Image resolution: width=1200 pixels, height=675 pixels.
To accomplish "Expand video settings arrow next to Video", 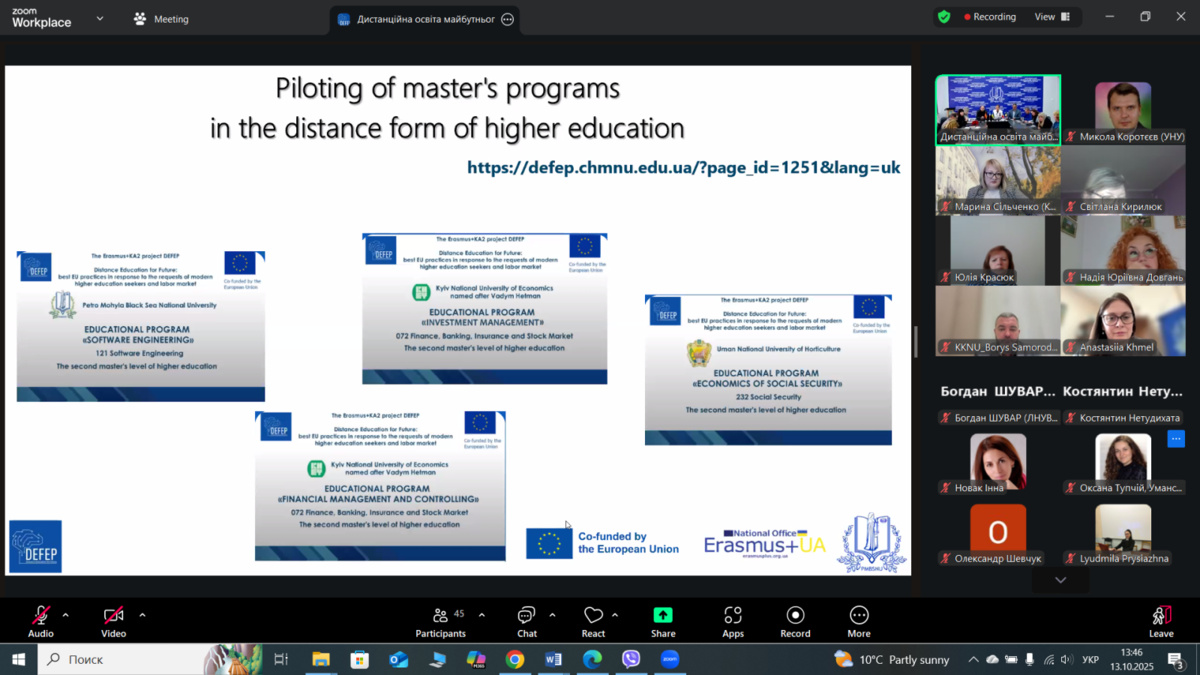I will [x=142, y=615].
